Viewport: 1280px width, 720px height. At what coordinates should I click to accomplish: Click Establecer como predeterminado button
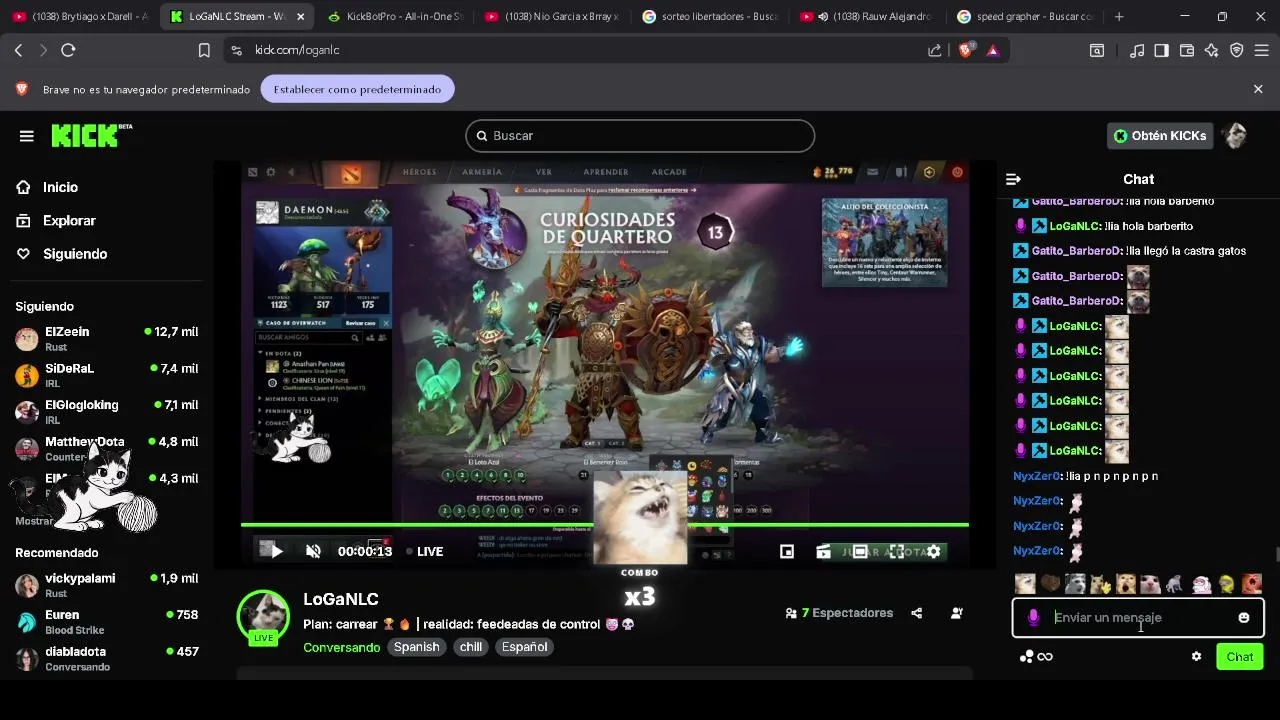pyautogui.click(x=357, y=89)
